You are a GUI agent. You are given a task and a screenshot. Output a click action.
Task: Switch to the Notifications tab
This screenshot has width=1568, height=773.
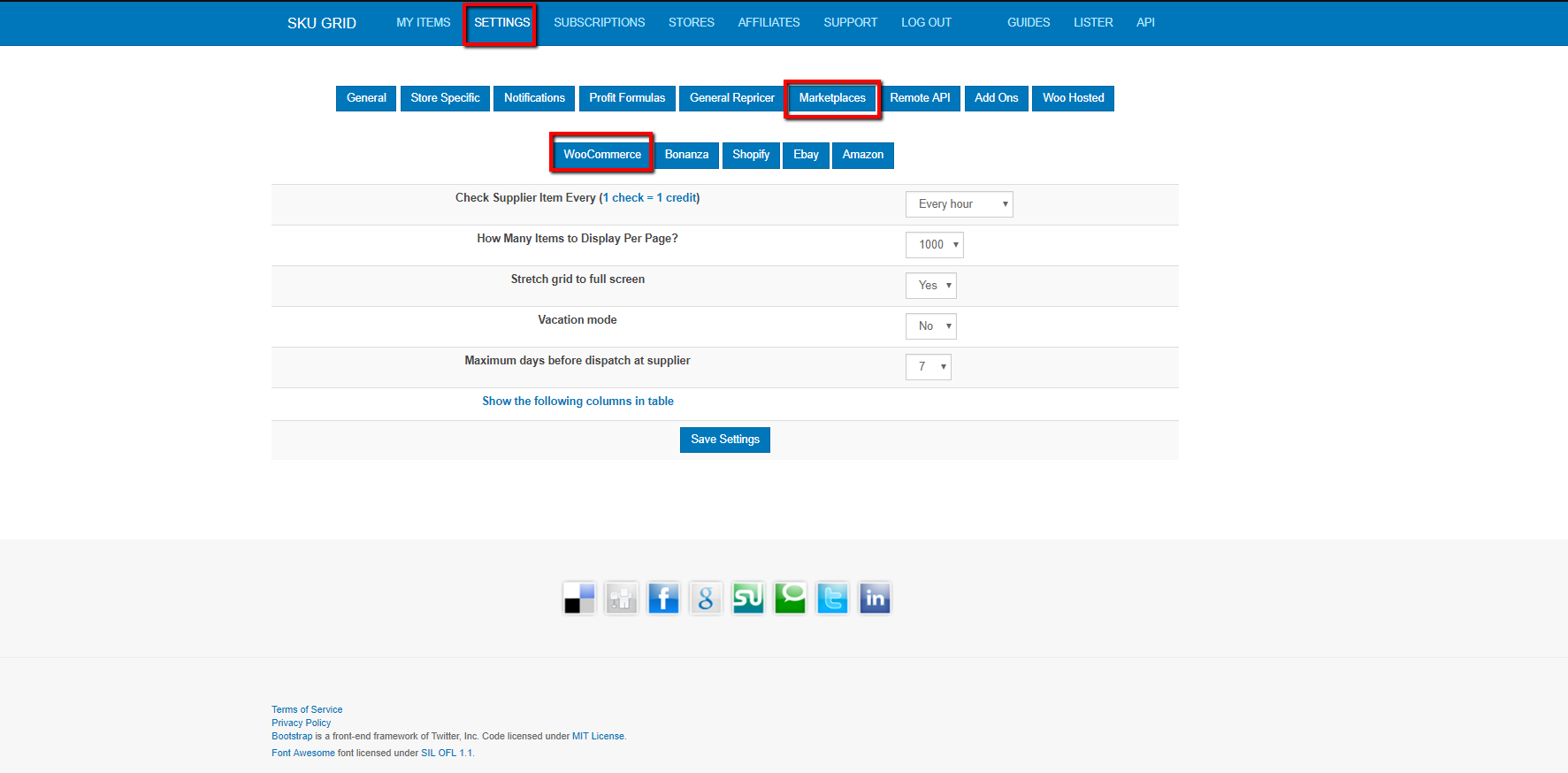(534, 98)
